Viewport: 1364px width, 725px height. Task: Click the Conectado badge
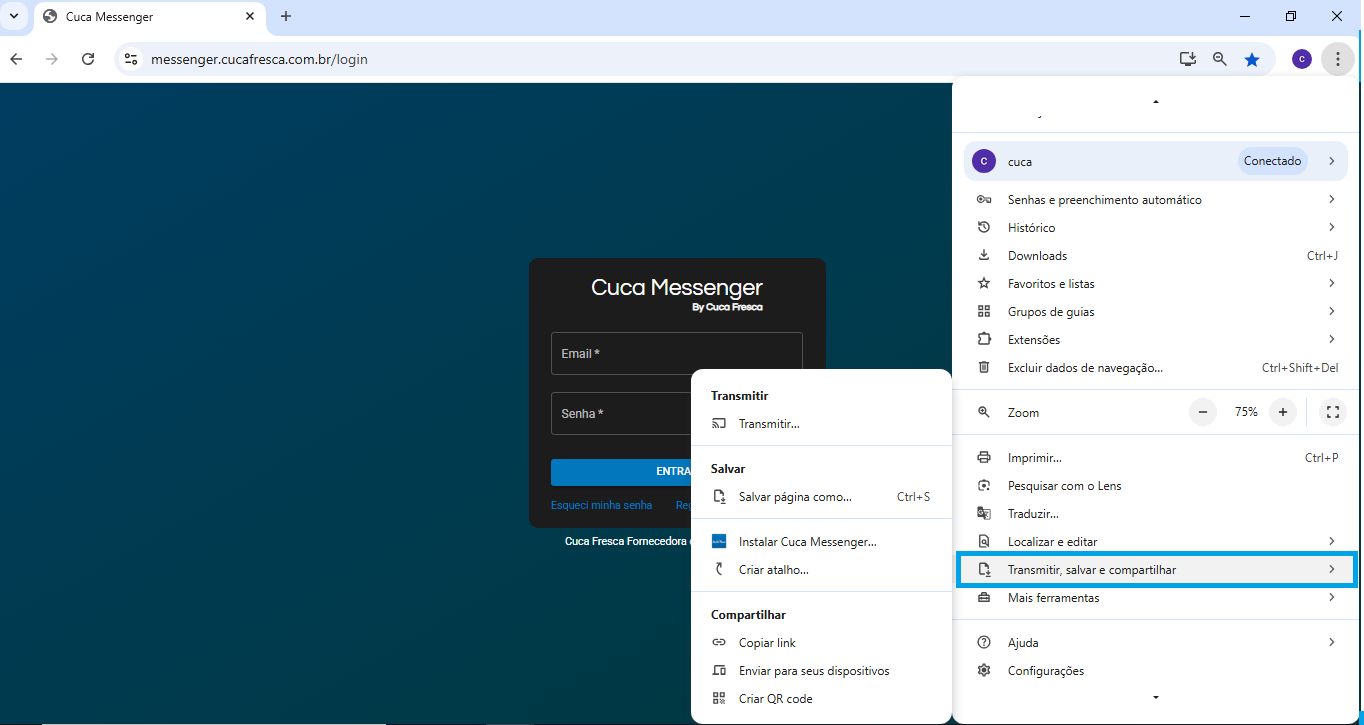(1272, 161)
